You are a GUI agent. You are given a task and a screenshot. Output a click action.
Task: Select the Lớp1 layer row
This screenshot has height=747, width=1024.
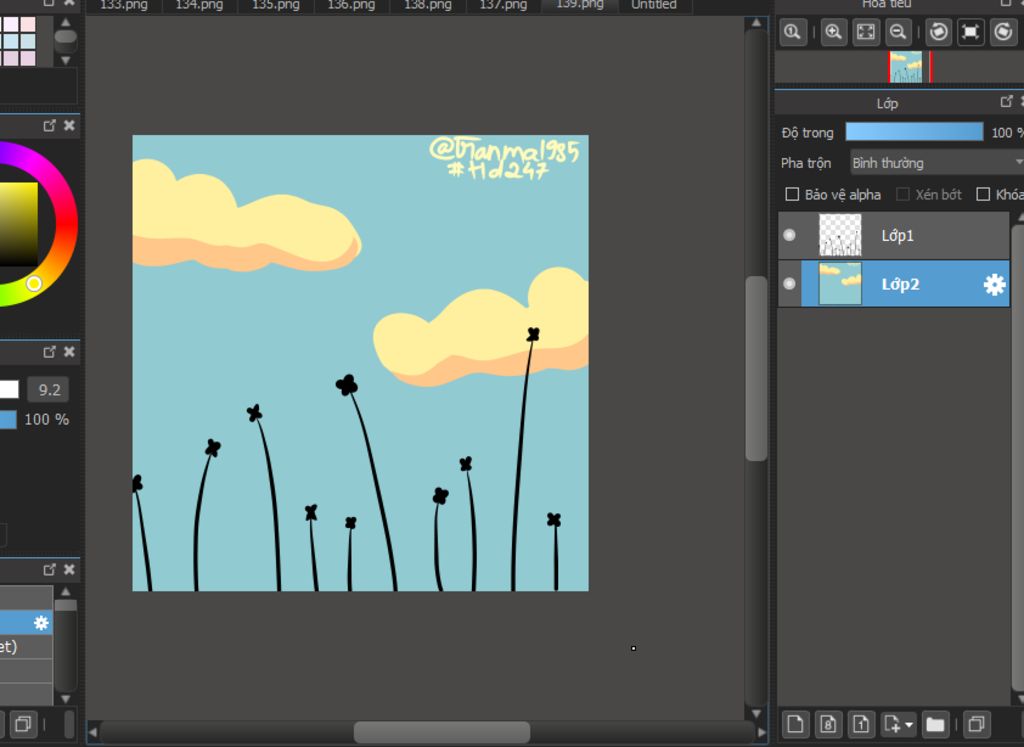(893, 235)
